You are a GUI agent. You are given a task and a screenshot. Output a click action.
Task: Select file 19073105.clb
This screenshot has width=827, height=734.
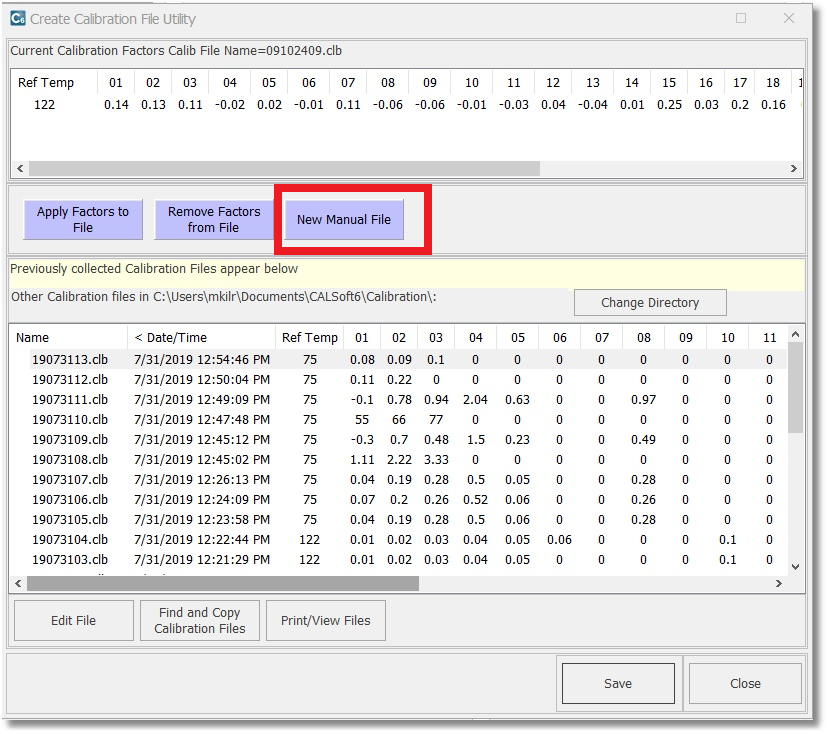point(70,520)
